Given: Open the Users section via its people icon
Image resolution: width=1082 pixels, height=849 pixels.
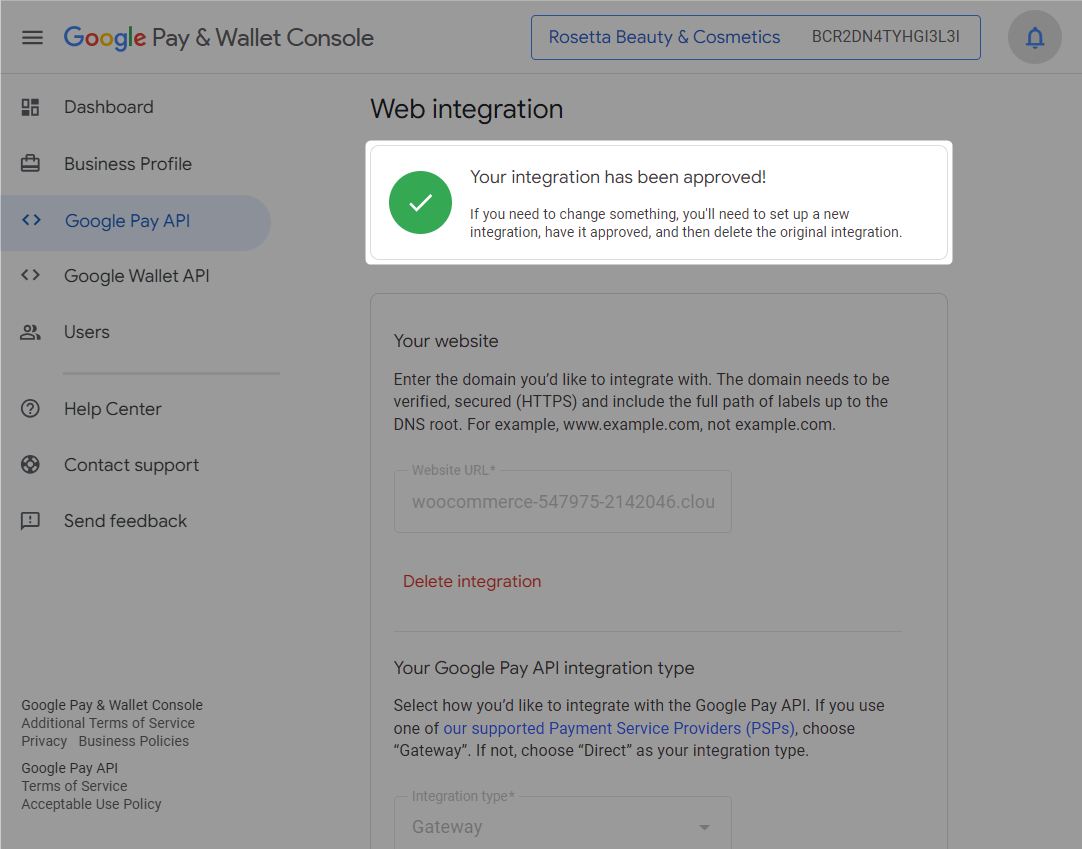Looking at the screenshot, I should pyautogui.click(x=29, y=331).
